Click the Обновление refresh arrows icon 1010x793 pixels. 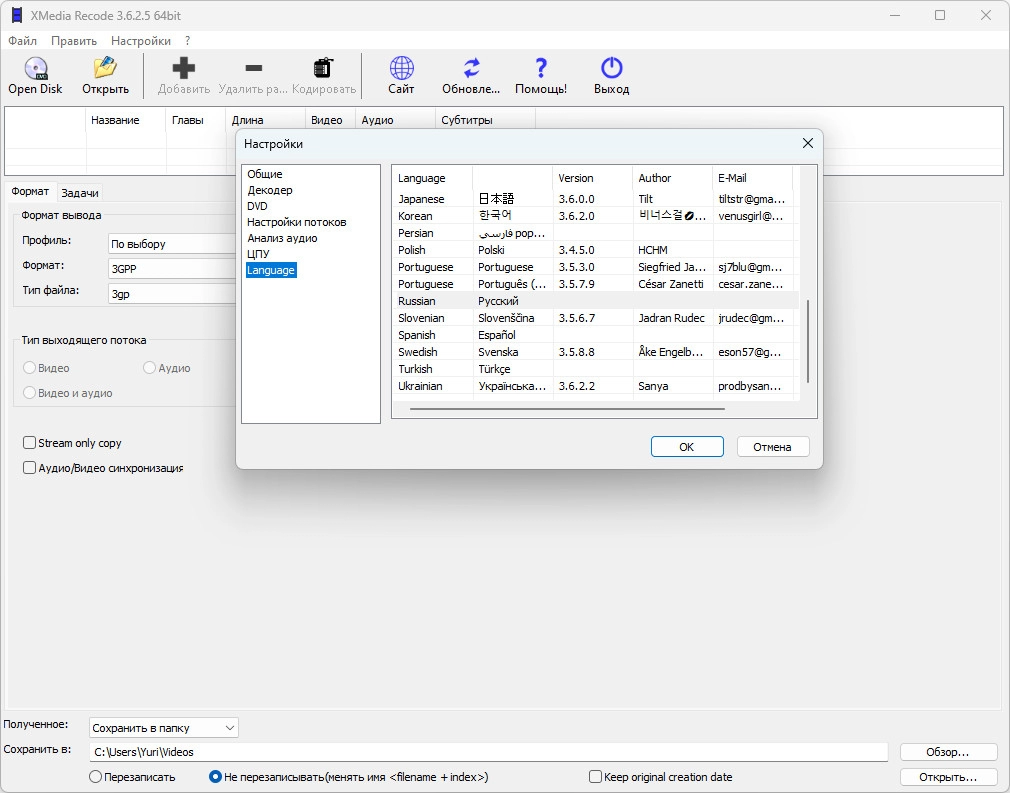[471, 69]
